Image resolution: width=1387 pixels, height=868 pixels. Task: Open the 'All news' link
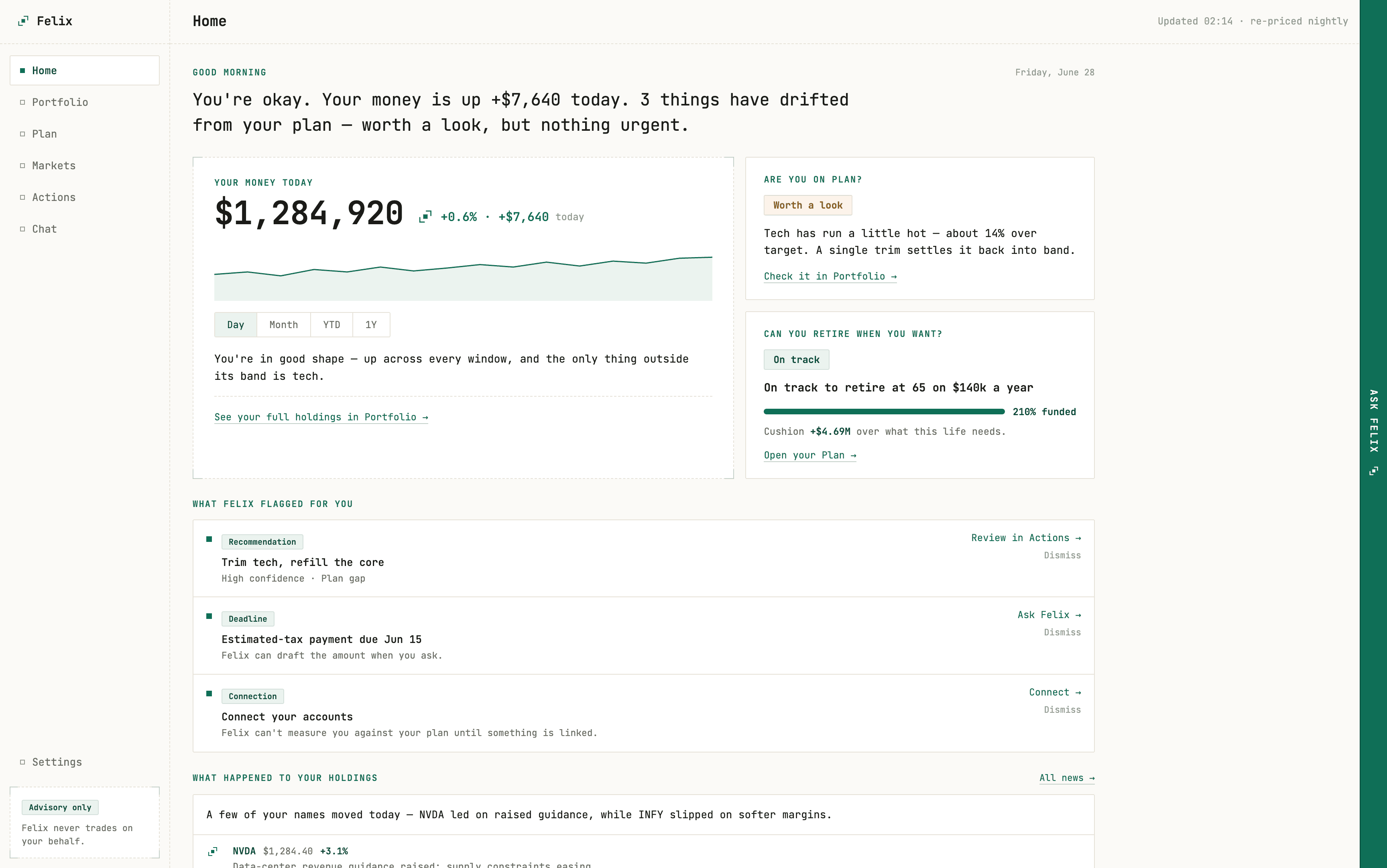pyautogui.click(x=1066, y=778)
